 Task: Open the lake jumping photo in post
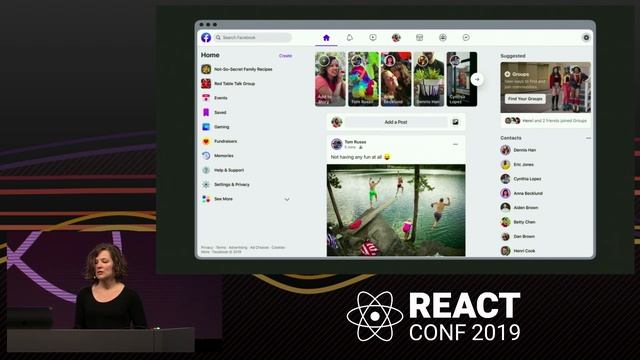(396, 210)
